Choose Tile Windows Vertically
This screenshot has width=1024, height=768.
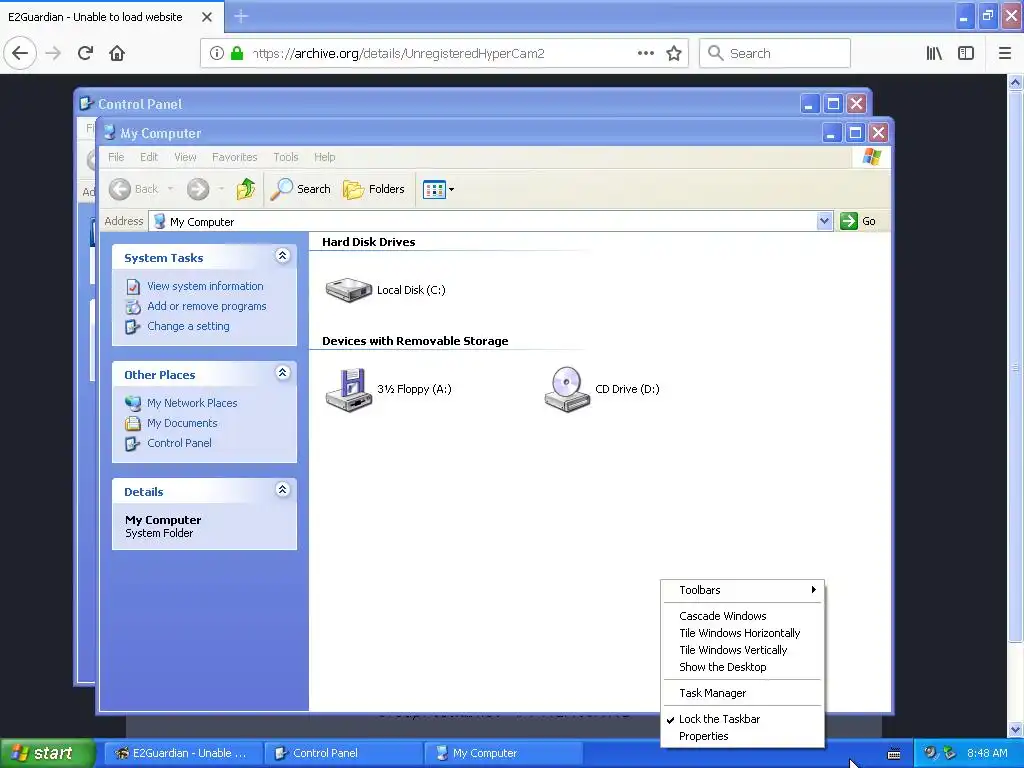(743, 650)
